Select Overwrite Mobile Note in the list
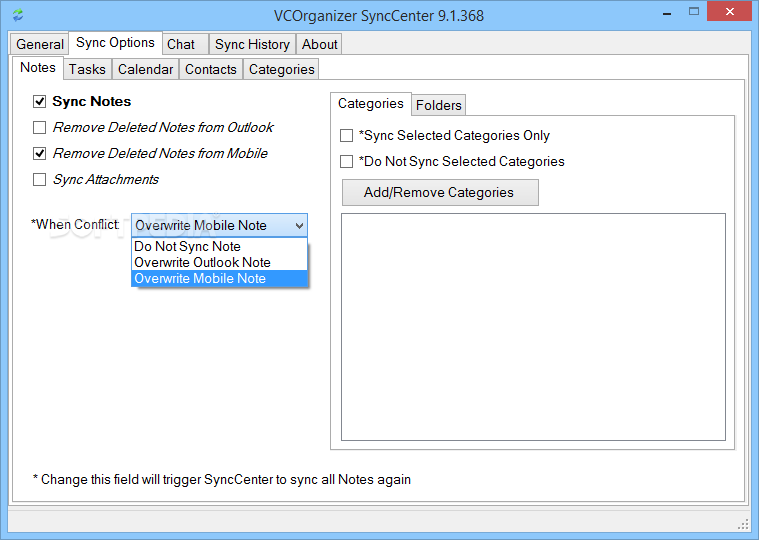This screenshot has height=540, width=759. (x=219, y=278)
